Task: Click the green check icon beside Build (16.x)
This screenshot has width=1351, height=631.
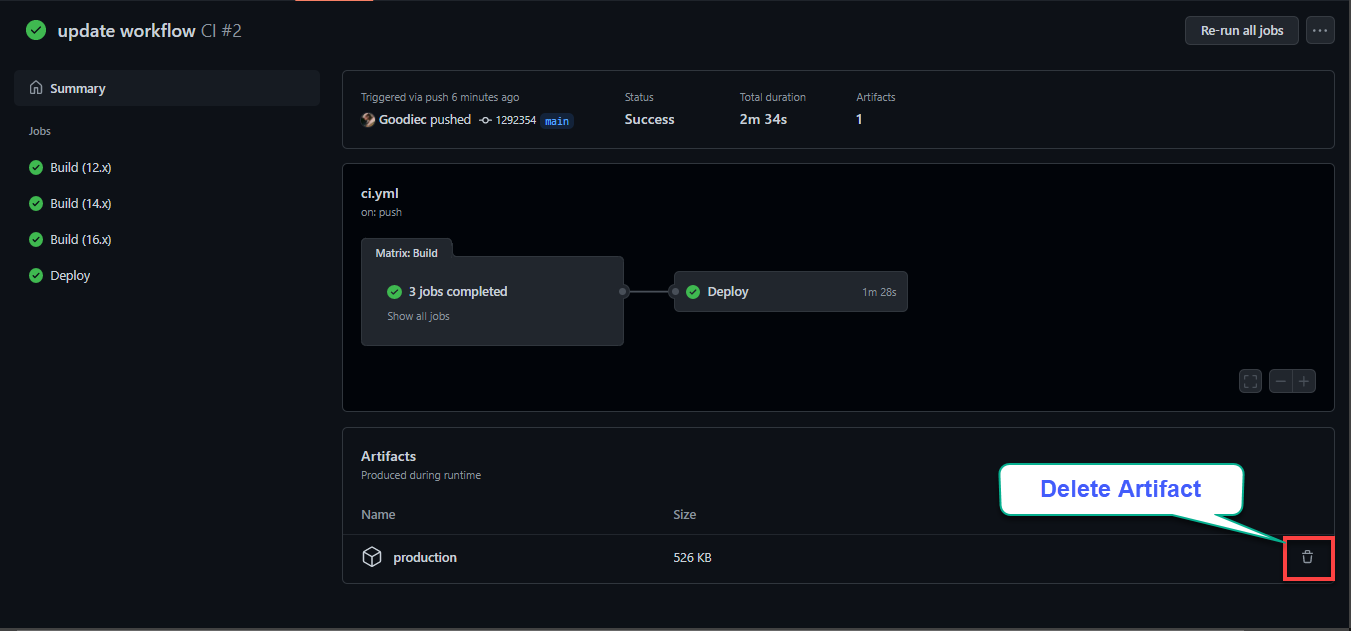Action: tap(36, 239)
